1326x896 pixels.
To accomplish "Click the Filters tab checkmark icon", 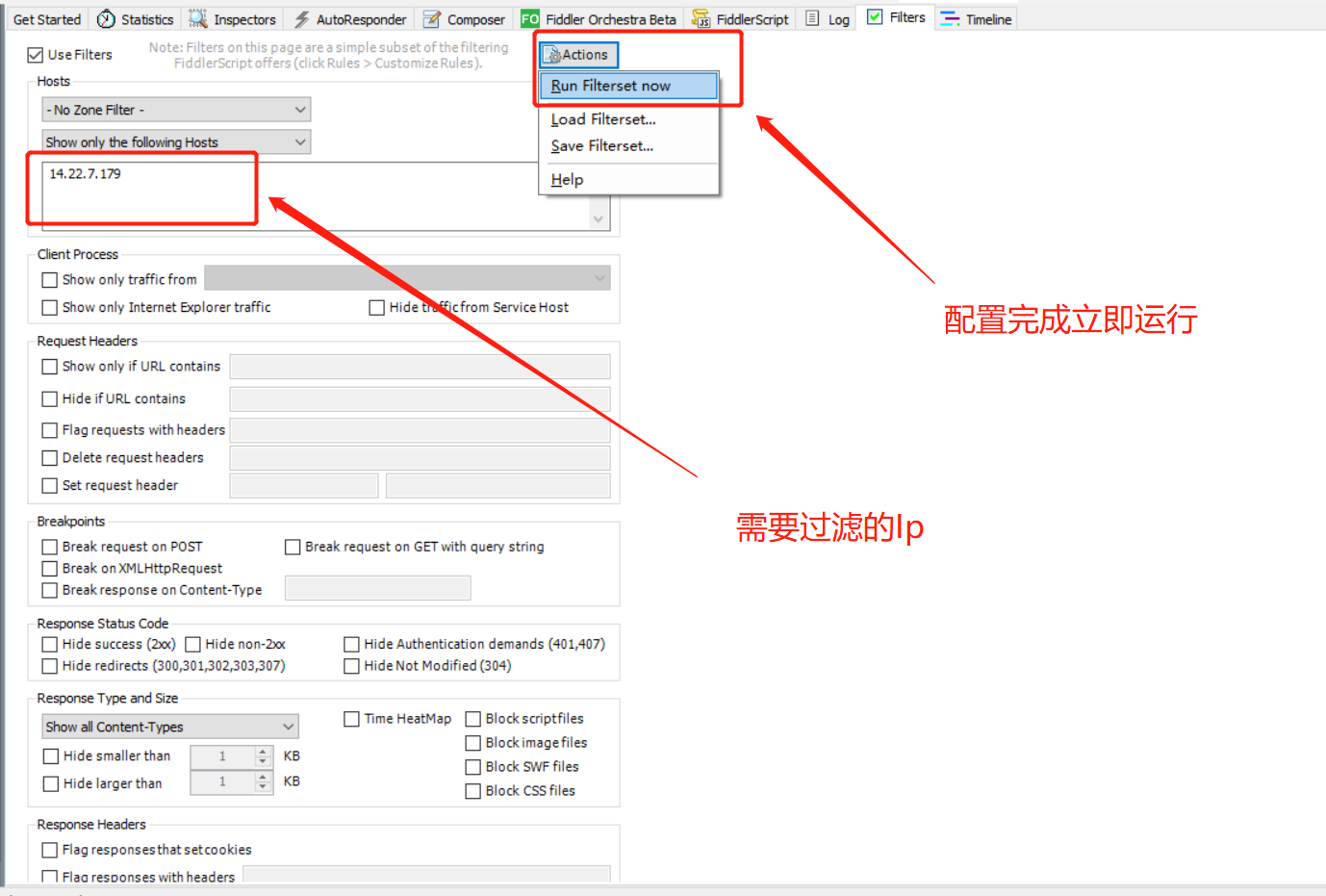I will 875,16.
